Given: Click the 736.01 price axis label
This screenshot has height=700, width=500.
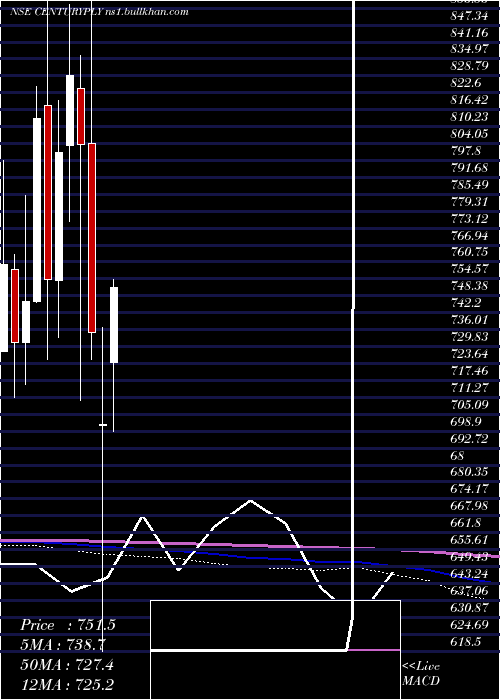Looking at the screenshot, I should [469, 320].
